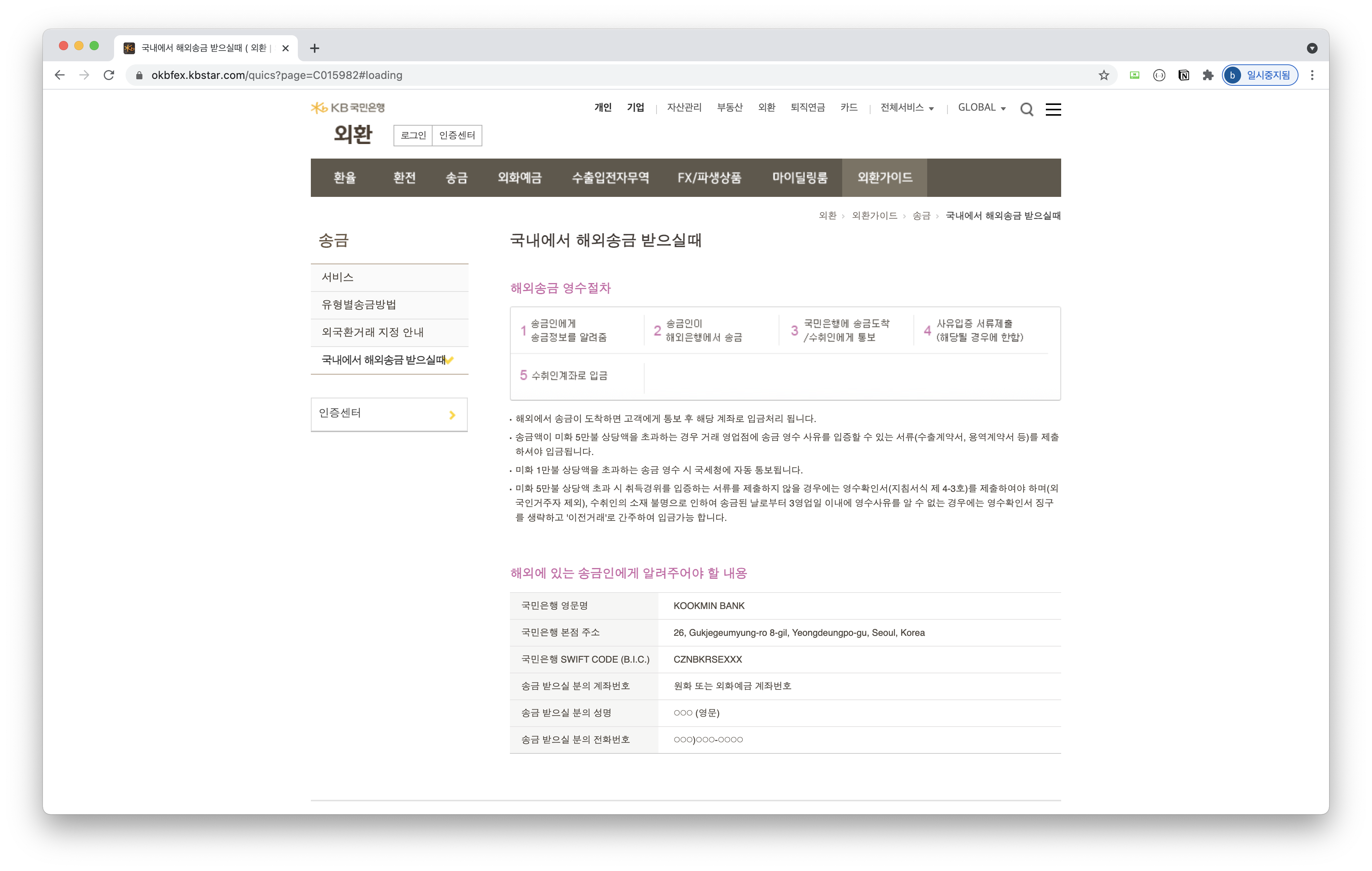Select 외화예금 in main navigation
The width and height of the screenshot is (1372, 871).
point(519,178)
